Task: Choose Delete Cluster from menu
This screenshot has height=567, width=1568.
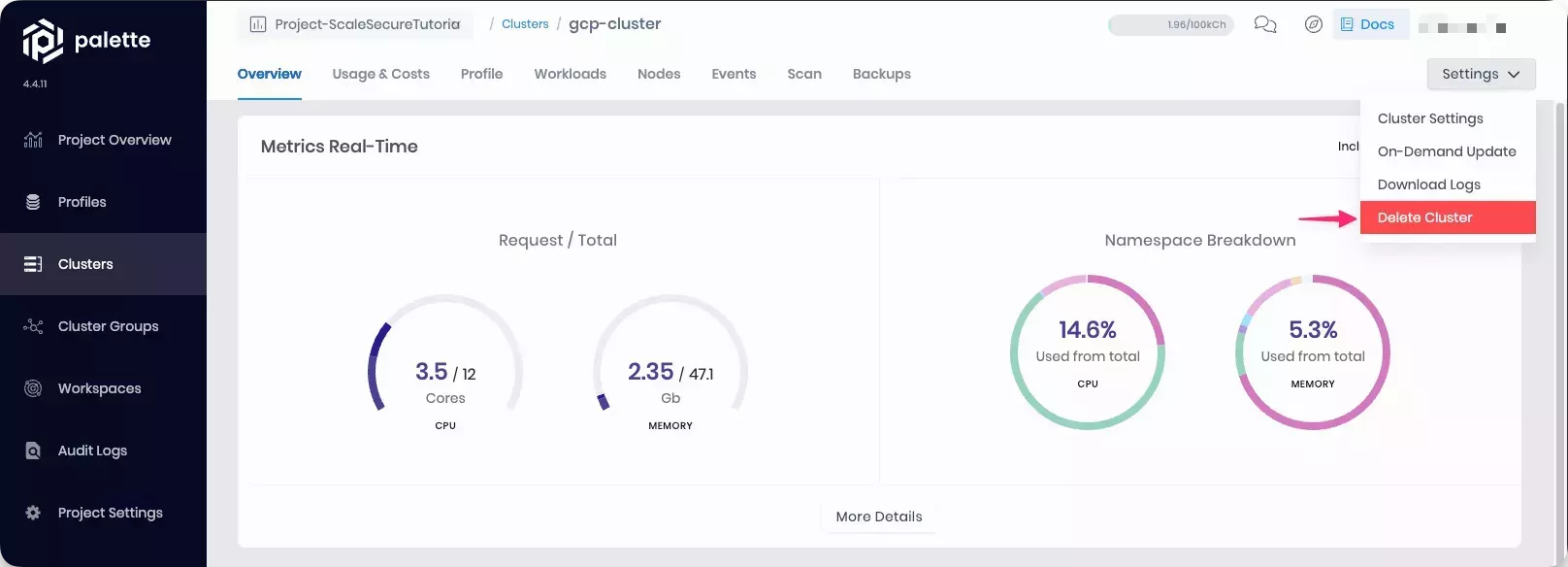Action: 1448,217
